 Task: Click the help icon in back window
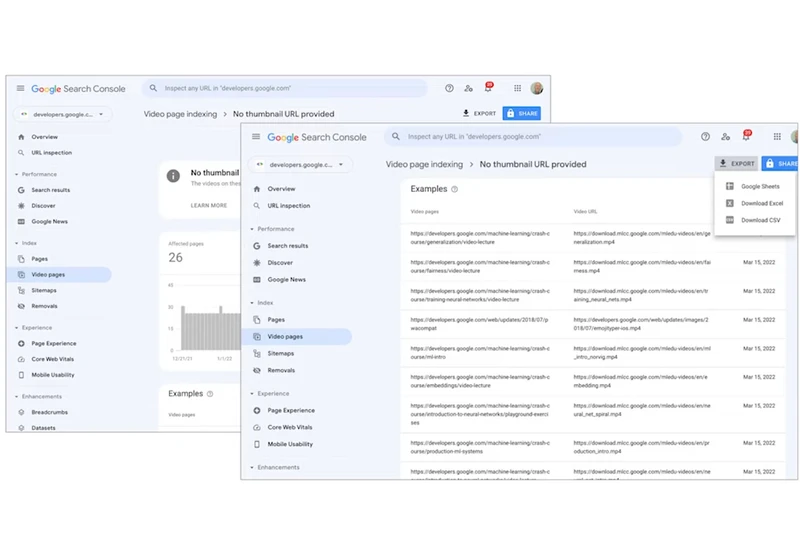449,88
